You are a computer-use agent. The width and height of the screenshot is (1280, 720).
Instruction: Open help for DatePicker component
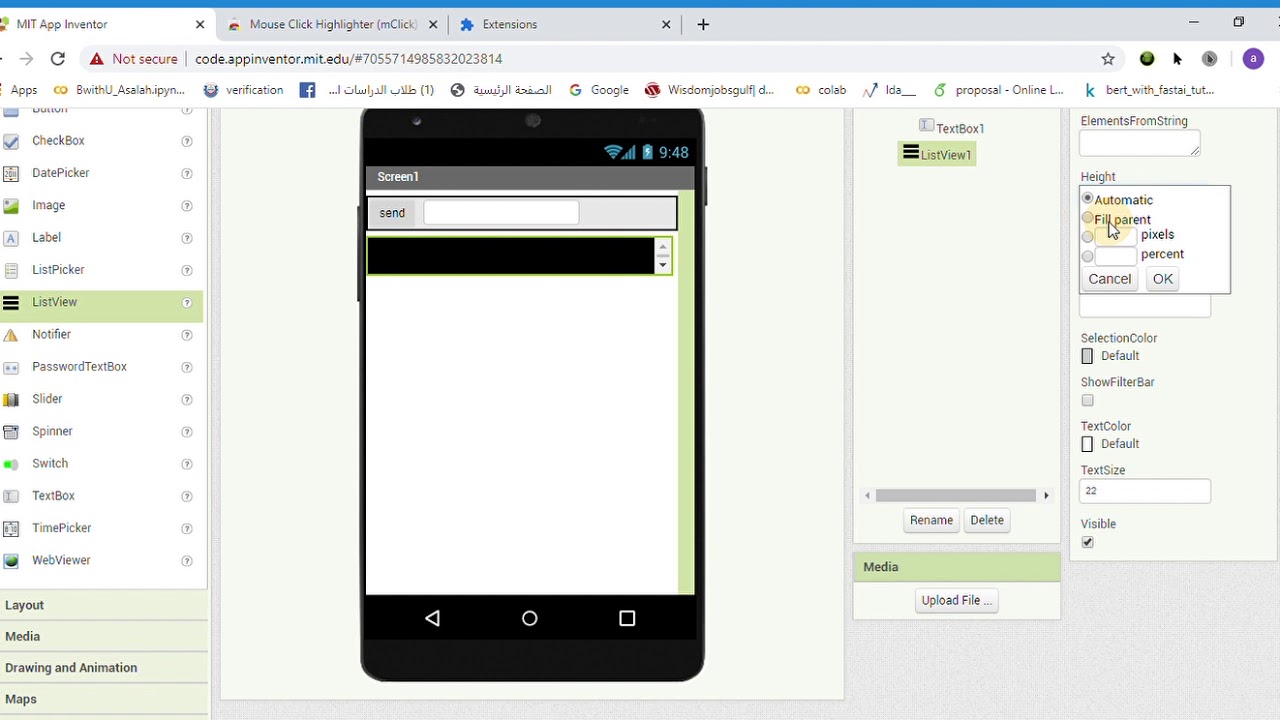(x=187, y=174)
